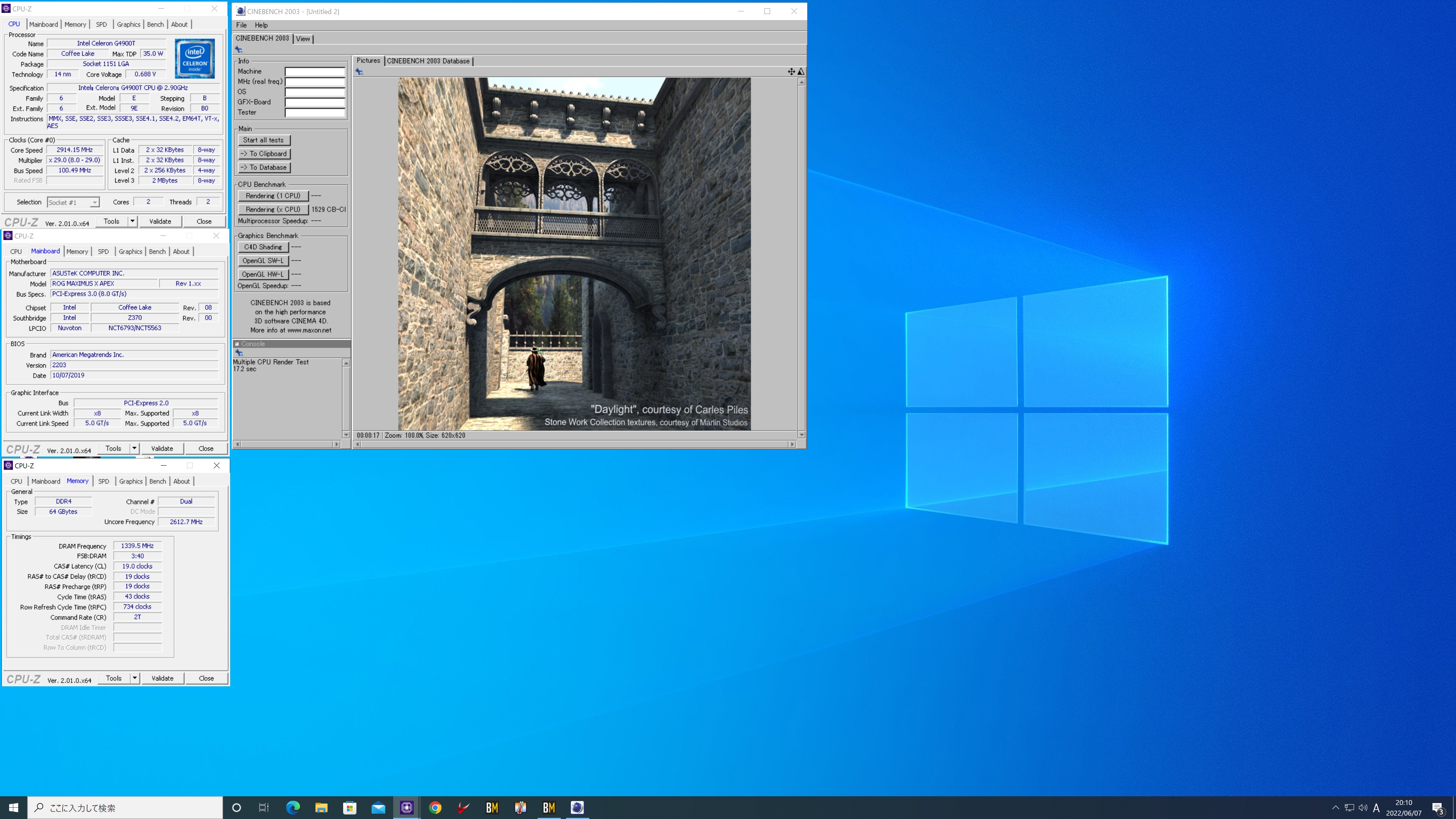Open Task View from the taskbar
This screenshot has width=1456, height=819.
264,808
